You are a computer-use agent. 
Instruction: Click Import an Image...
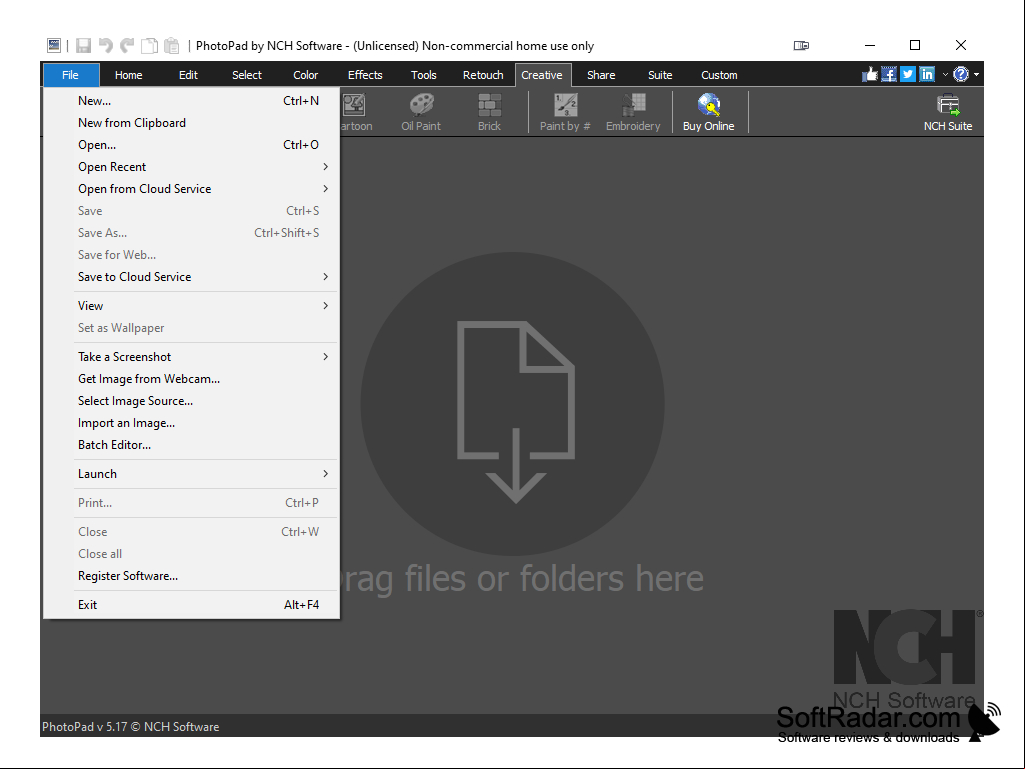pyautogui.click(x=192, y=423)
